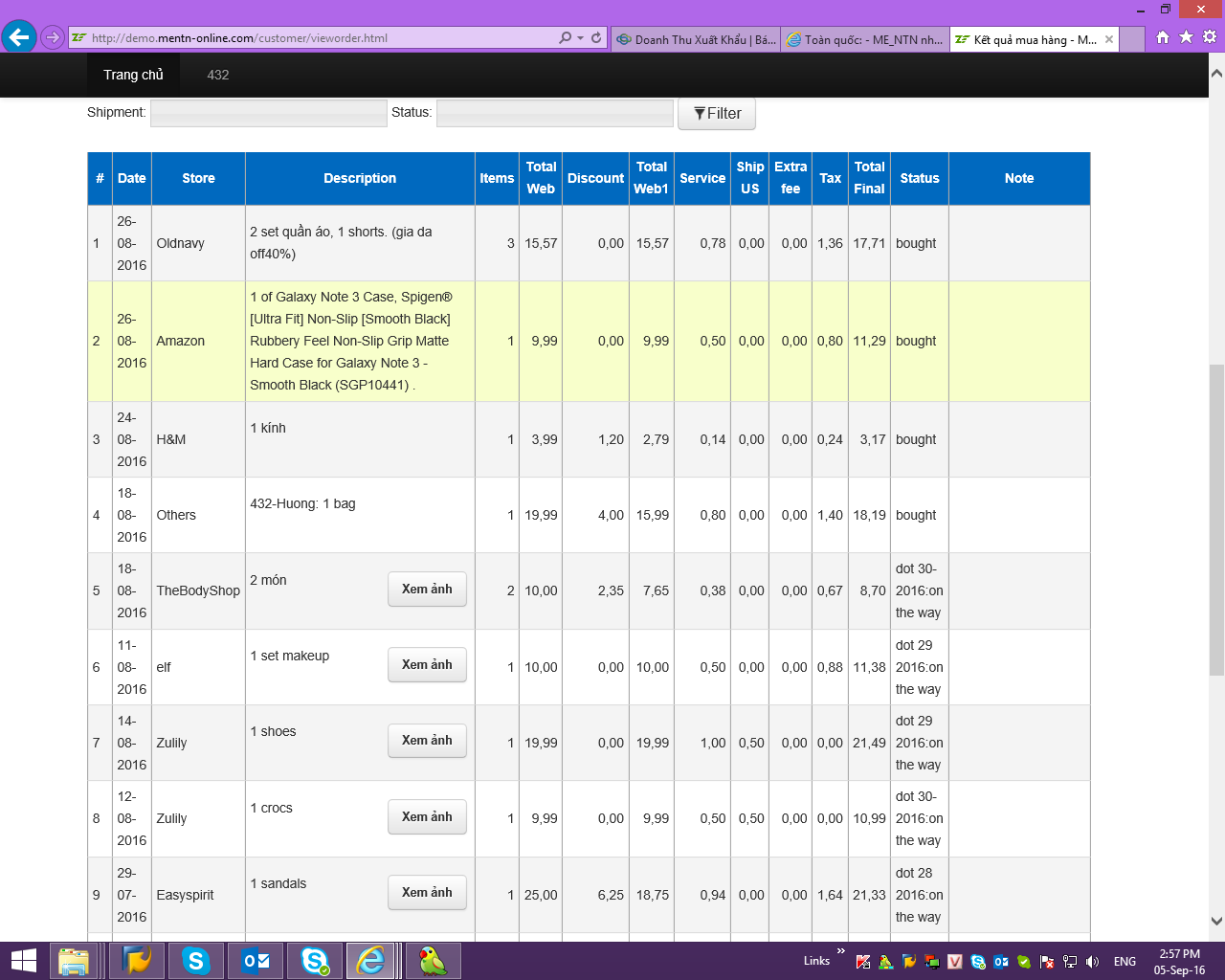Close the Kết quả mua hàng tab
Screen dimensions: 1225x980
(x=1109, y=39)
